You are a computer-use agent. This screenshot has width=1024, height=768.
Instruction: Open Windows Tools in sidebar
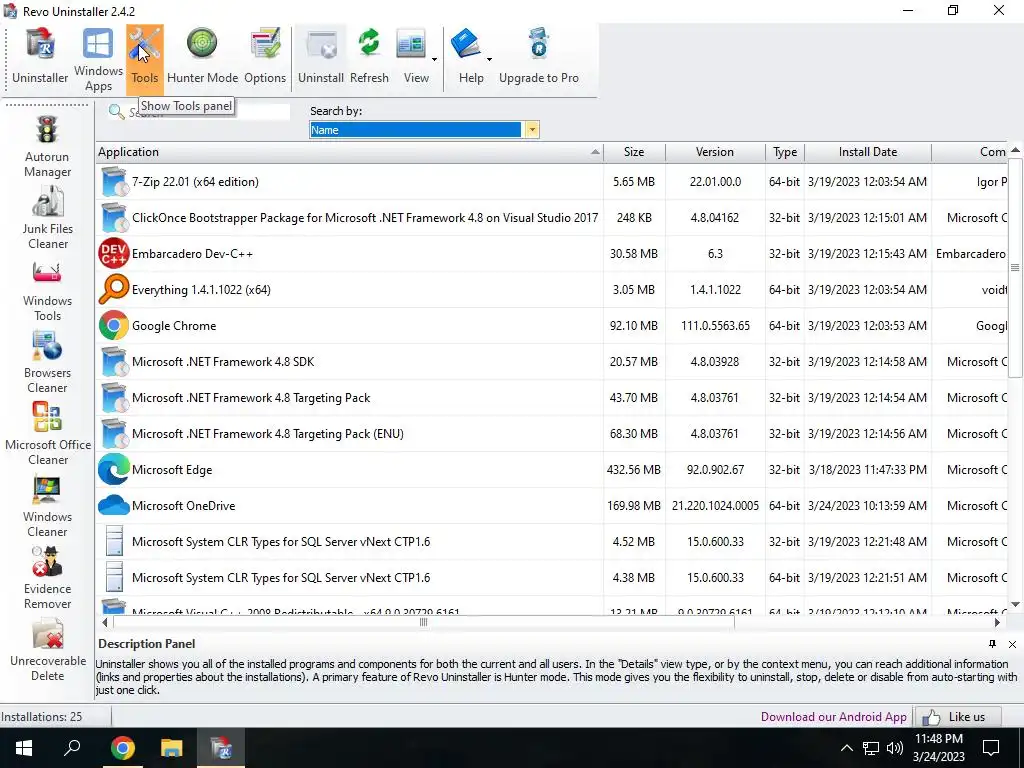47,291
